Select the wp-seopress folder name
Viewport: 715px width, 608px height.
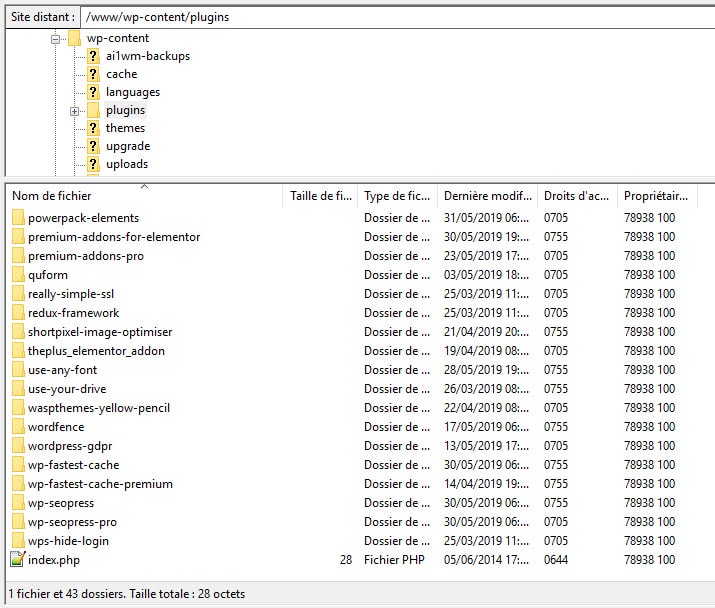[x=61, y=503]
